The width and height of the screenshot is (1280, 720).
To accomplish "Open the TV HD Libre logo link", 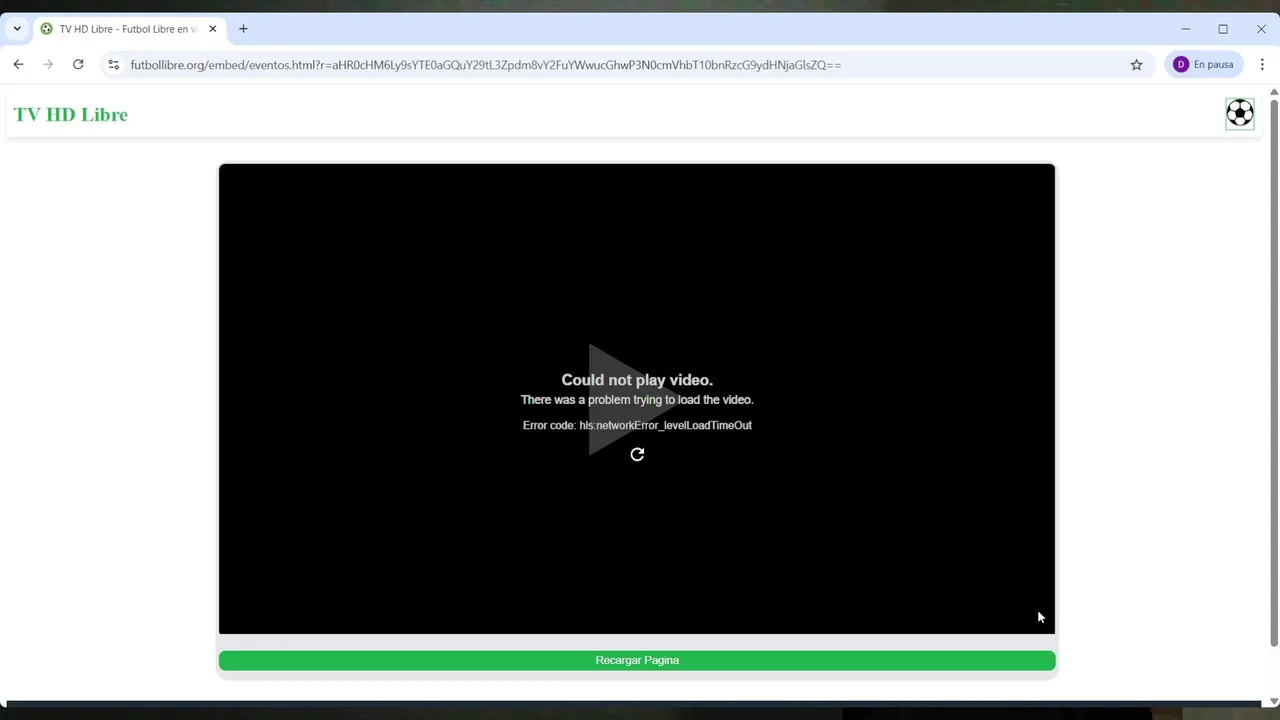I will pyautogui.click(x=71, y=114).
